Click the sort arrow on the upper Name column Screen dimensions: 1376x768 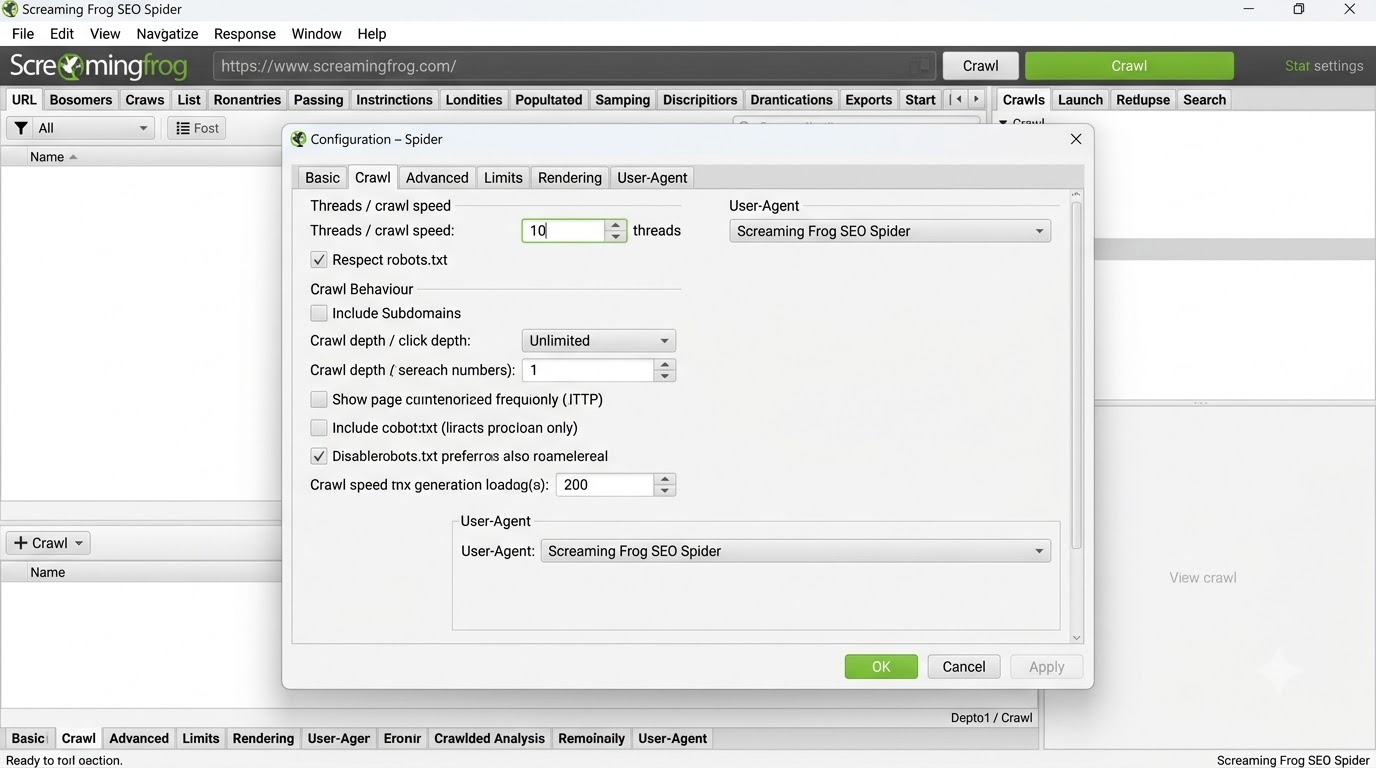(73, 157)
